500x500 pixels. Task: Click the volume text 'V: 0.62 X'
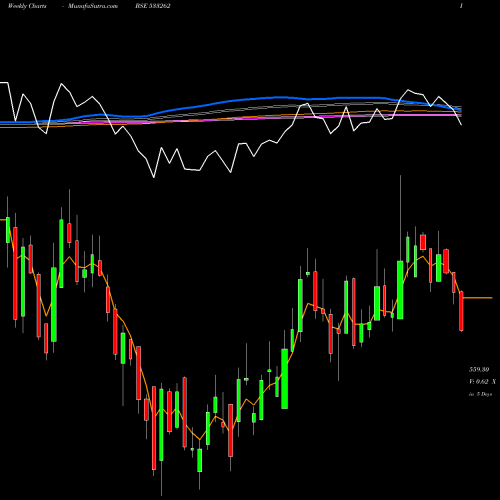coord(482,382)
